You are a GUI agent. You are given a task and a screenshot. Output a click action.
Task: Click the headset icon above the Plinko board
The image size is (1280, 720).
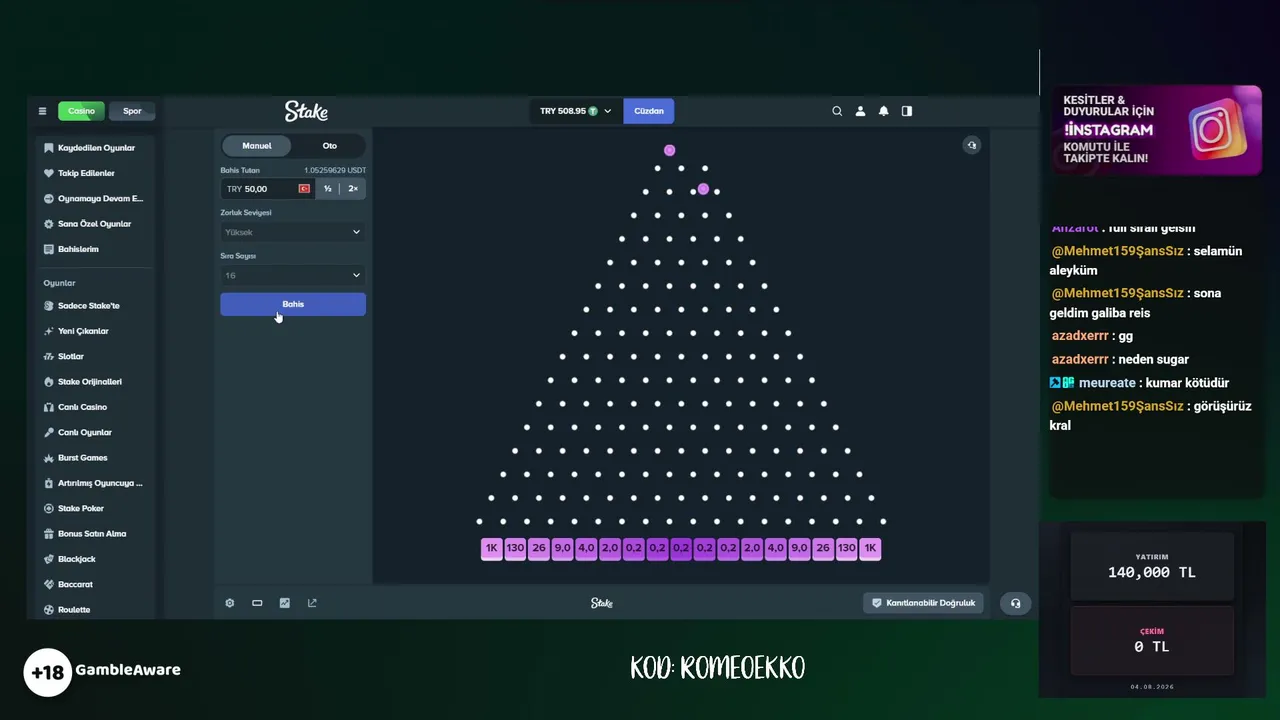[971, 145]
